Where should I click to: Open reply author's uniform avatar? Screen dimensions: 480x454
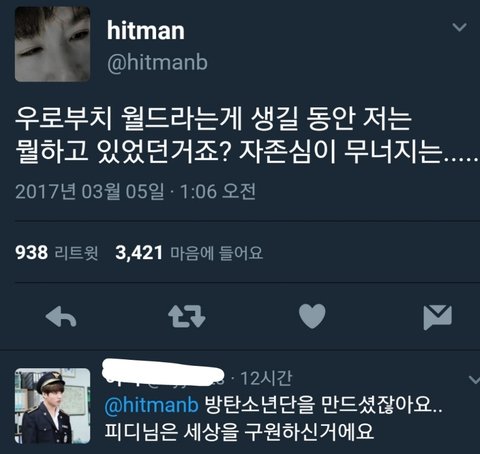click(52, 406)
